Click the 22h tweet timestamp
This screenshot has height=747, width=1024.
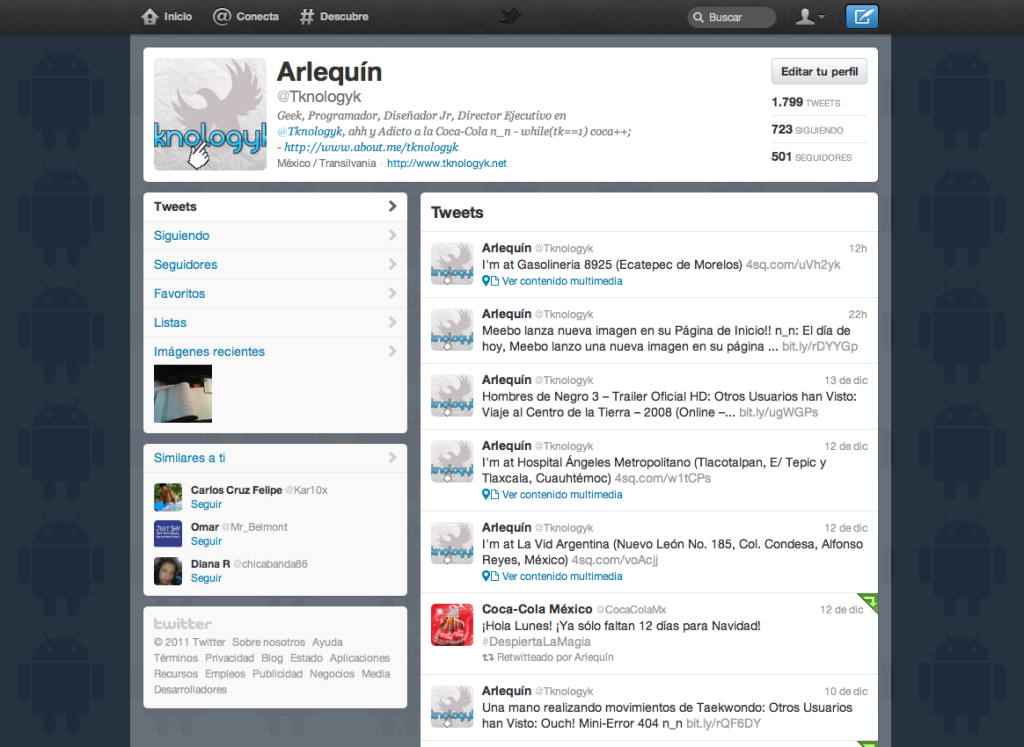[857, 315]
